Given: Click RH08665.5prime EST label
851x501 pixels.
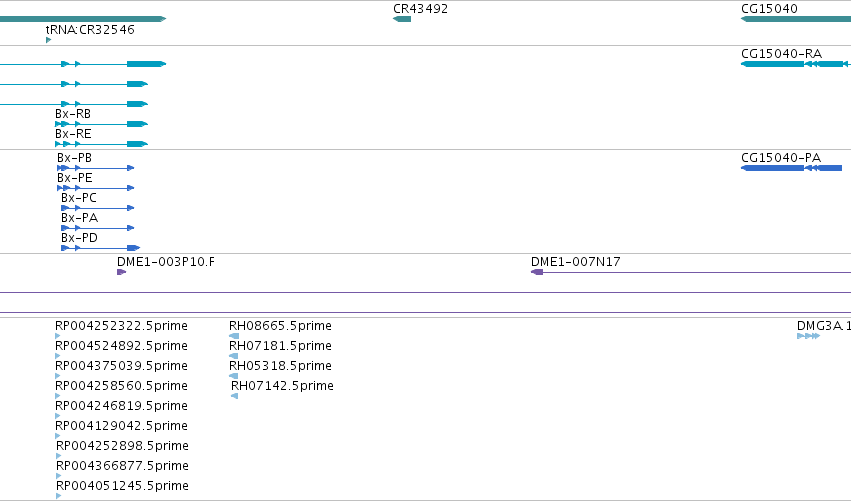Looking at the screenshot, I should pos(281,326).
